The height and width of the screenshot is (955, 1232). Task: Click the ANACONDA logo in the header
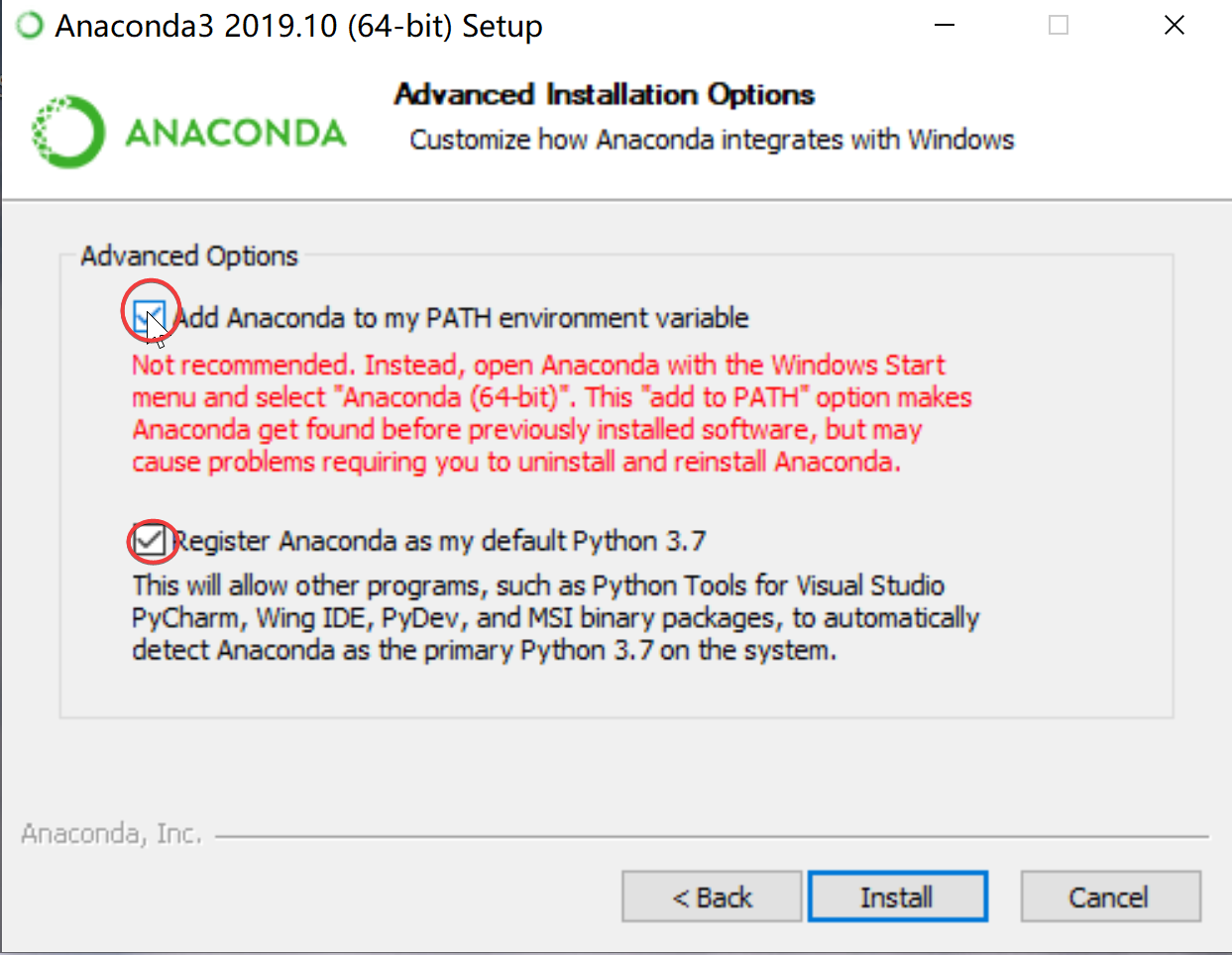tap(188, 129)
